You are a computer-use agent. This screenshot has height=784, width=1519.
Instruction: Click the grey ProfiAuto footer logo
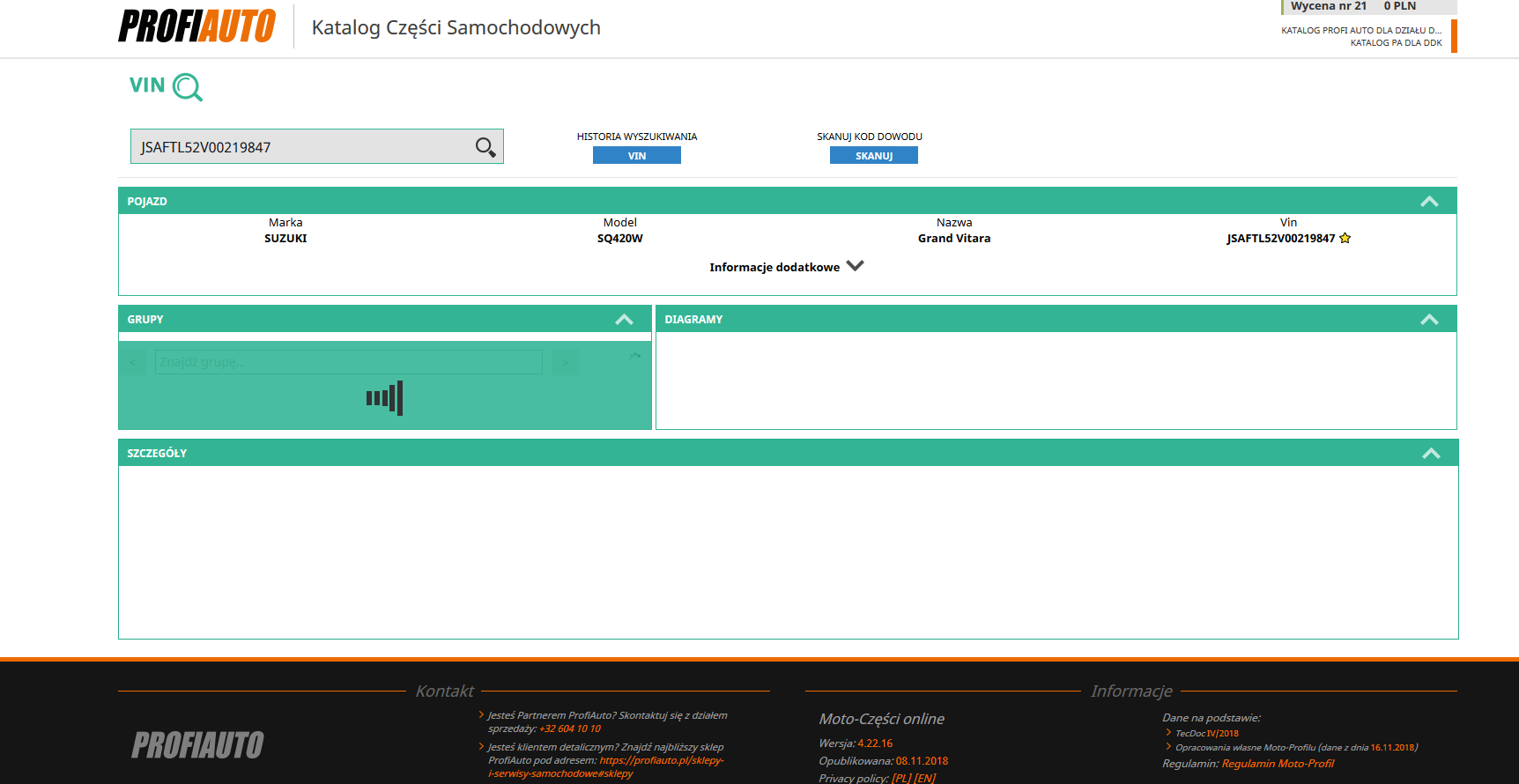click(x=197, y=745)
